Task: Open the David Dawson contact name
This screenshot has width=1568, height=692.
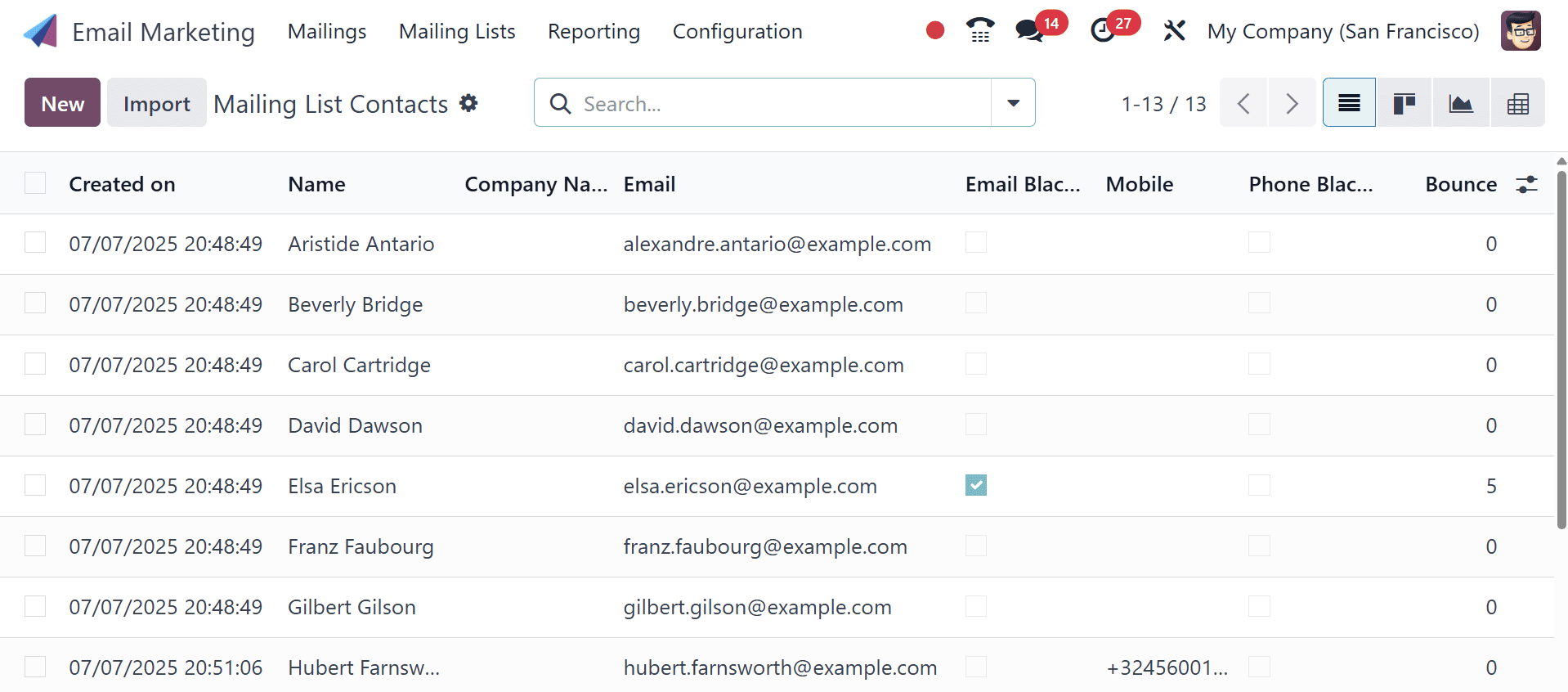Action: pos(355,425)
